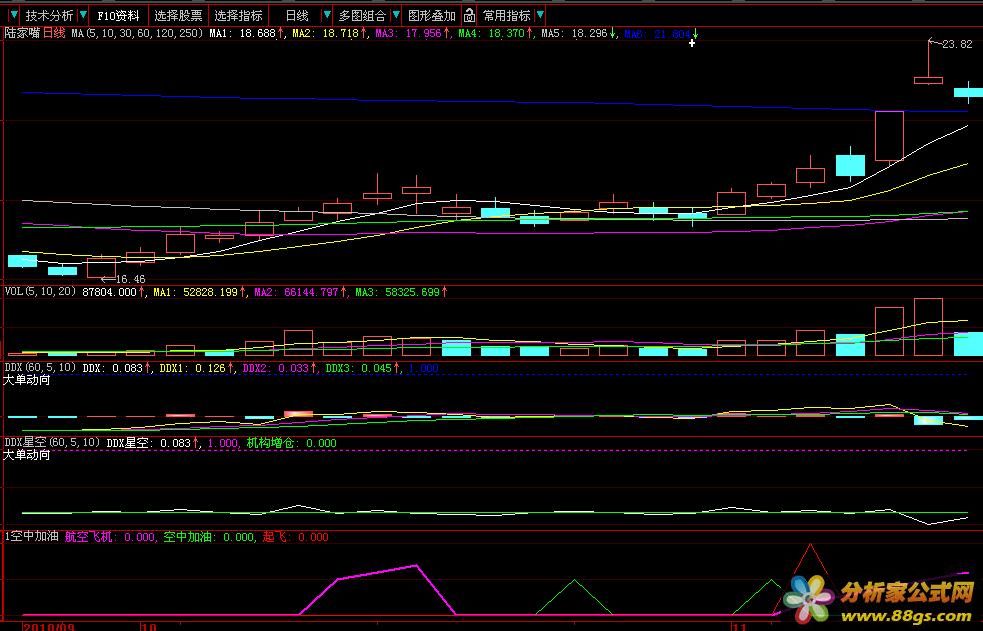
Task: Click the 常用指标 button
Action: point(507,15)
